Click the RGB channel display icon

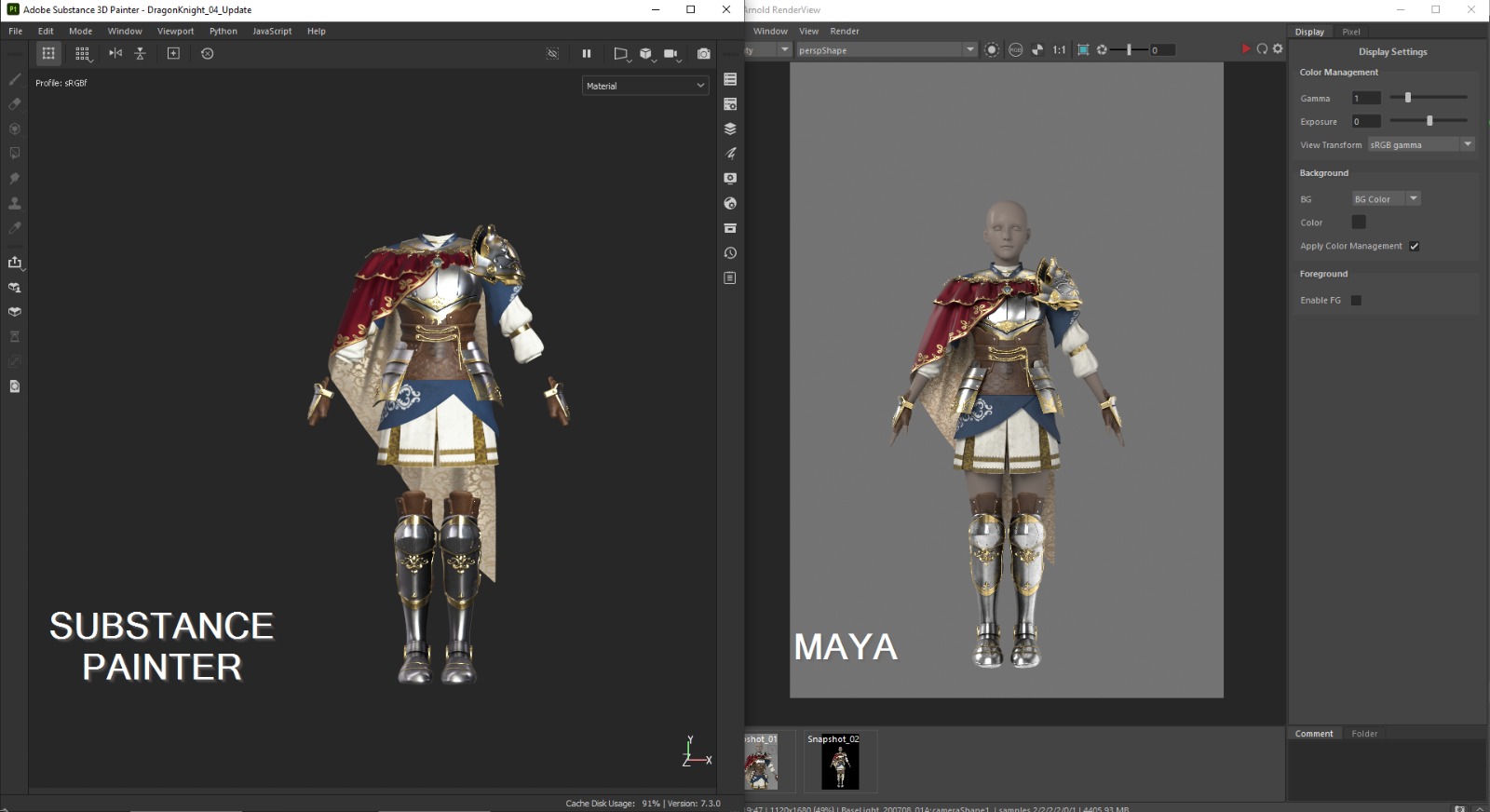point(1016,50)
